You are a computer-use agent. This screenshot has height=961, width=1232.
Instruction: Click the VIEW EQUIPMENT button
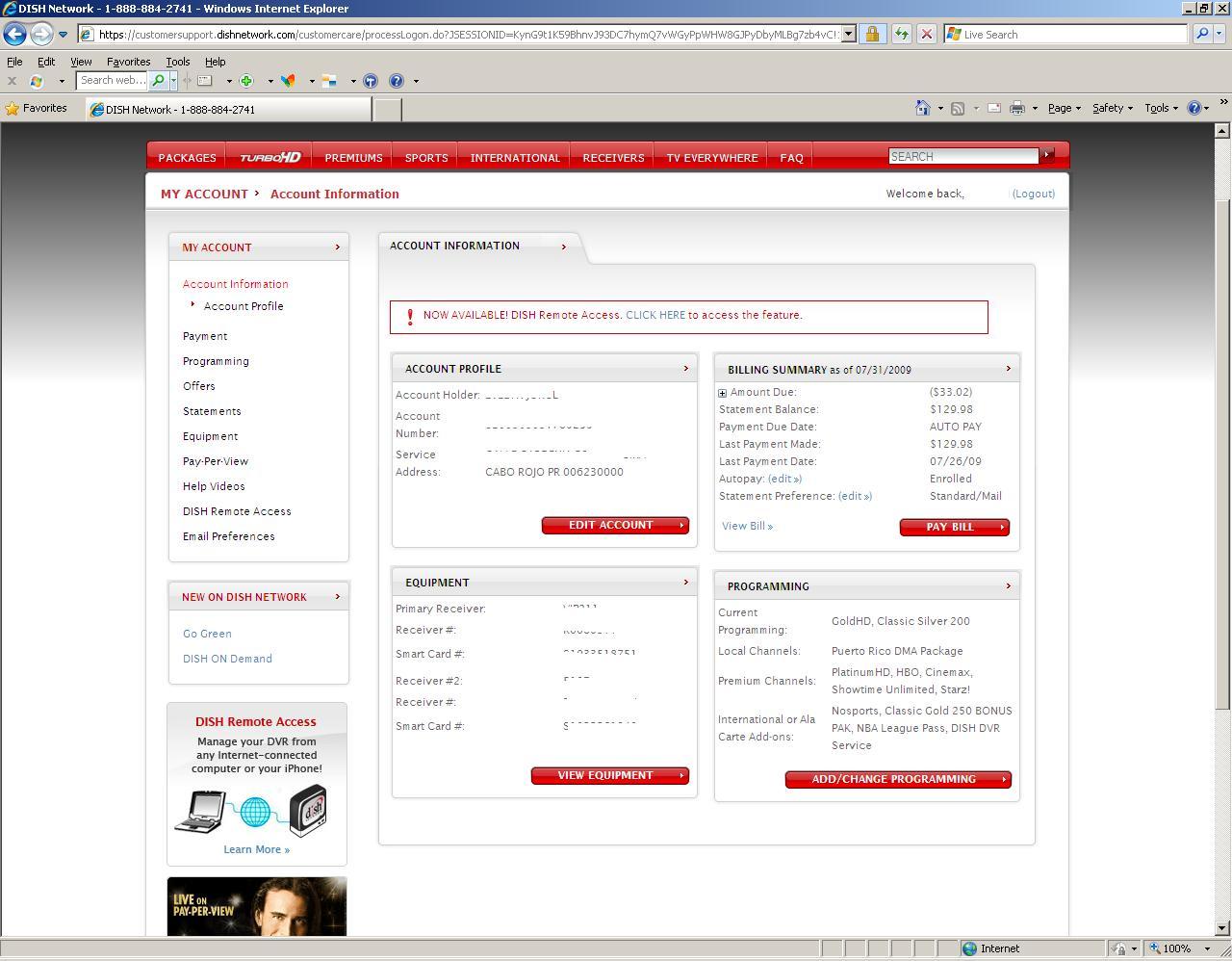pos(609,775)
